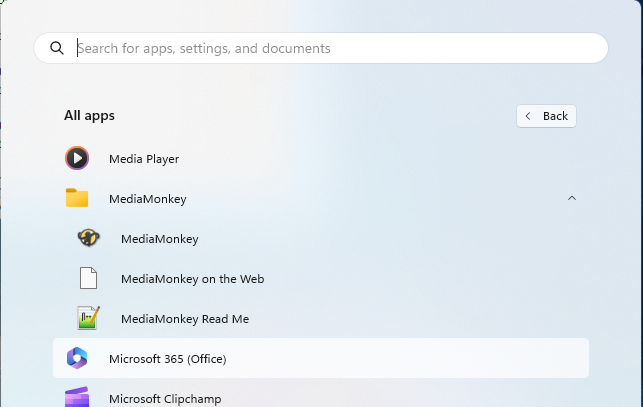Image resolution: width=643 pixels, height=407 pixels.
Task: Launch Microsoft 365 (Office) from its label
Action: 167,358
